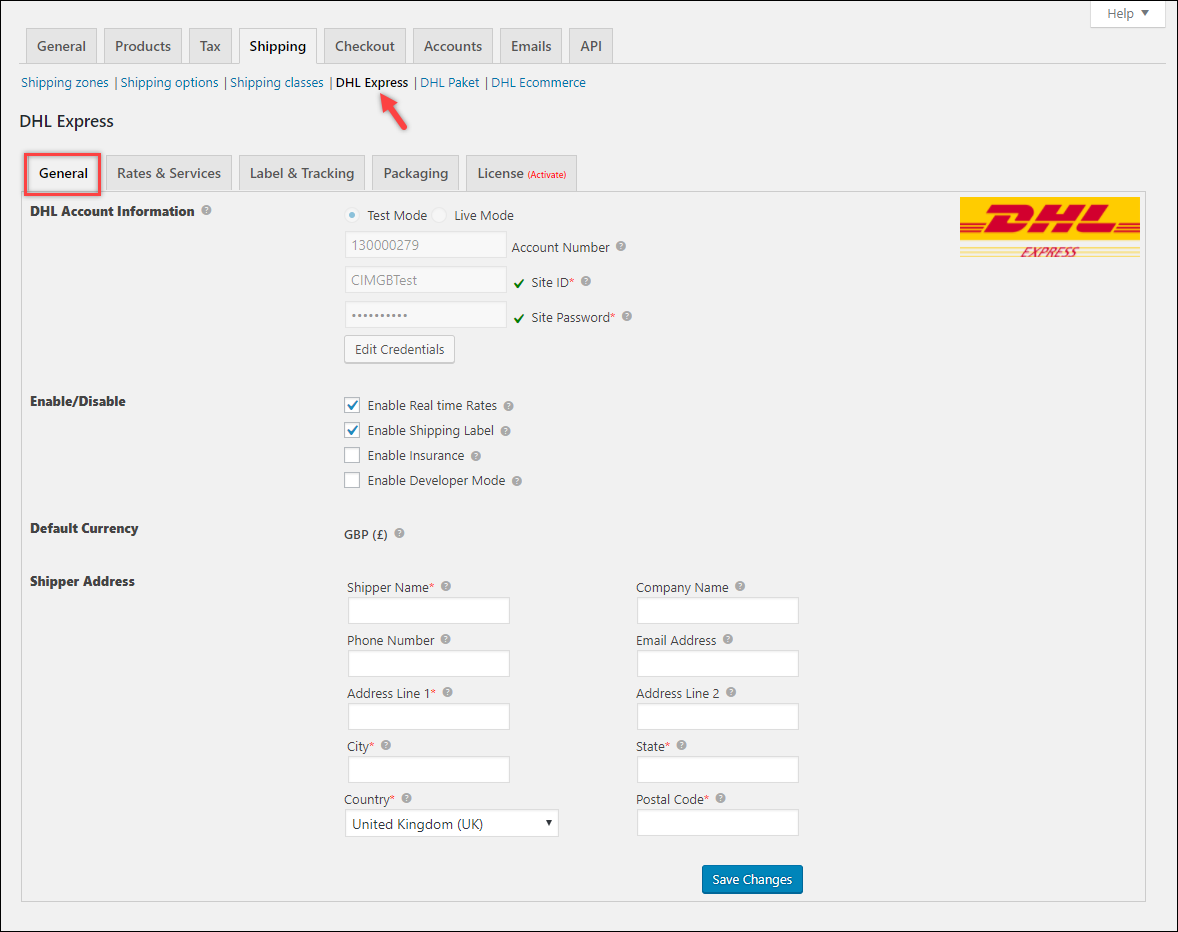Image resolution: width=1178 pixels, height=932 pixels.
Task: Click the State input field
Action: pos(717,770)
